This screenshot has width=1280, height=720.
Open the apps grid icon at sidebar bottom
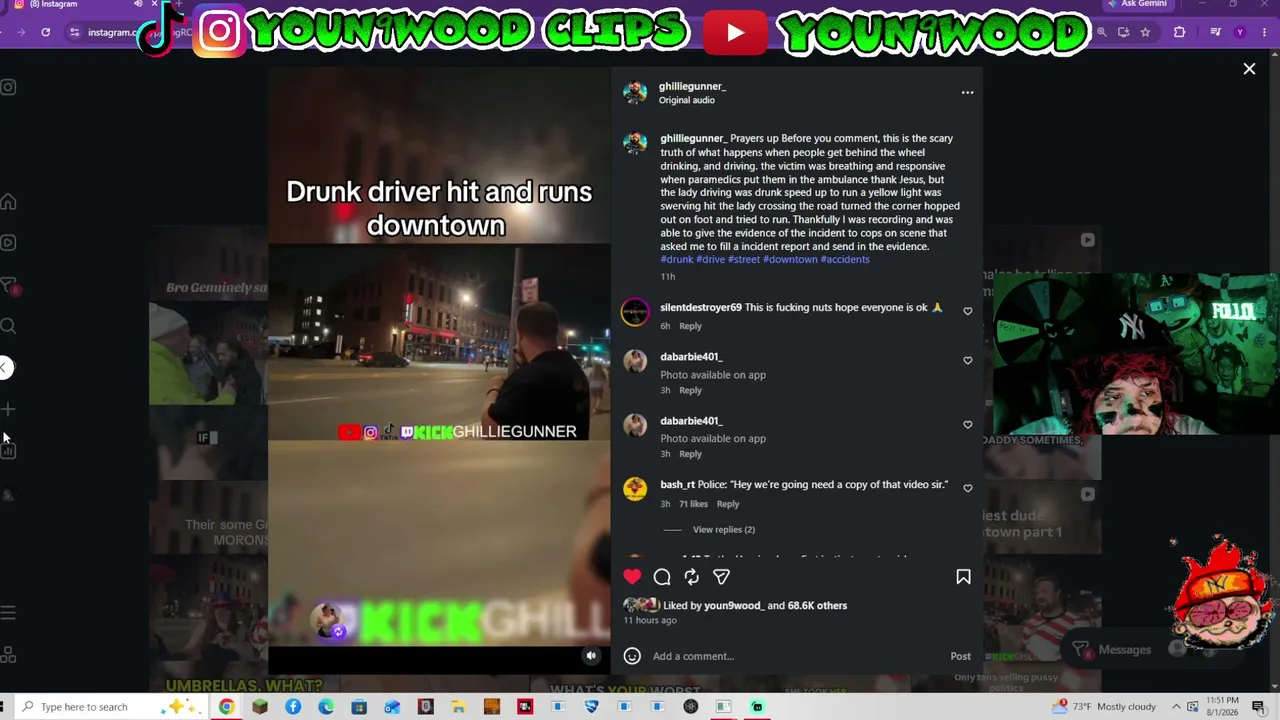coord(8,655)
